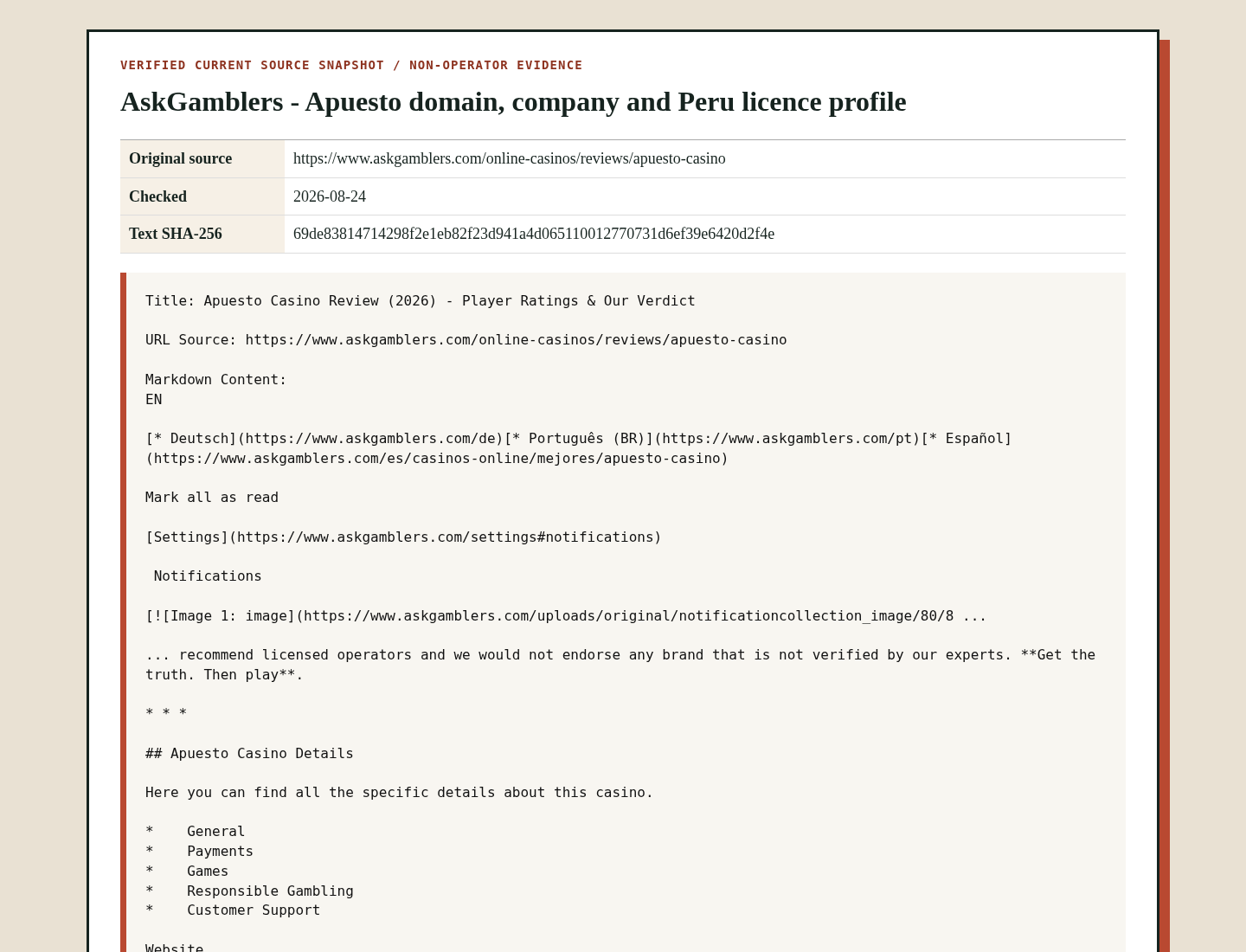Click the 'Mark all as read' line

[x=212, y=497]
